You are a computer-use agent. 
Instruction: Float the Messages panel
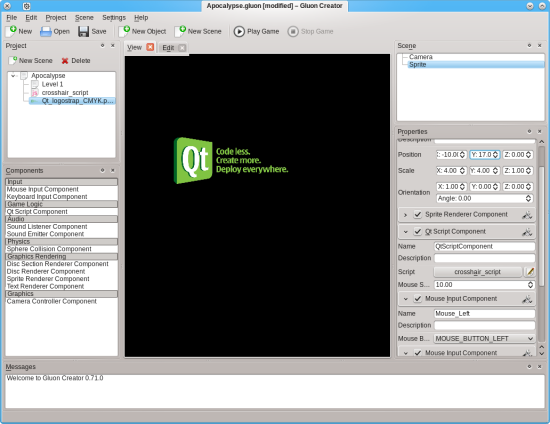pyautogui.click(x=529, y=366)
